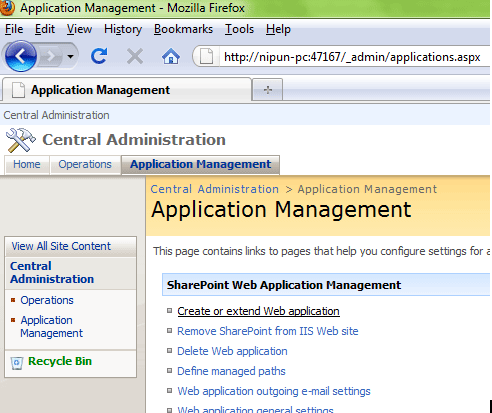Image resolution: width=492 pixels, height=413 pixels.
Task: Click the Central Administration hammer and wrench icon
Action: (x=21, y=140)
